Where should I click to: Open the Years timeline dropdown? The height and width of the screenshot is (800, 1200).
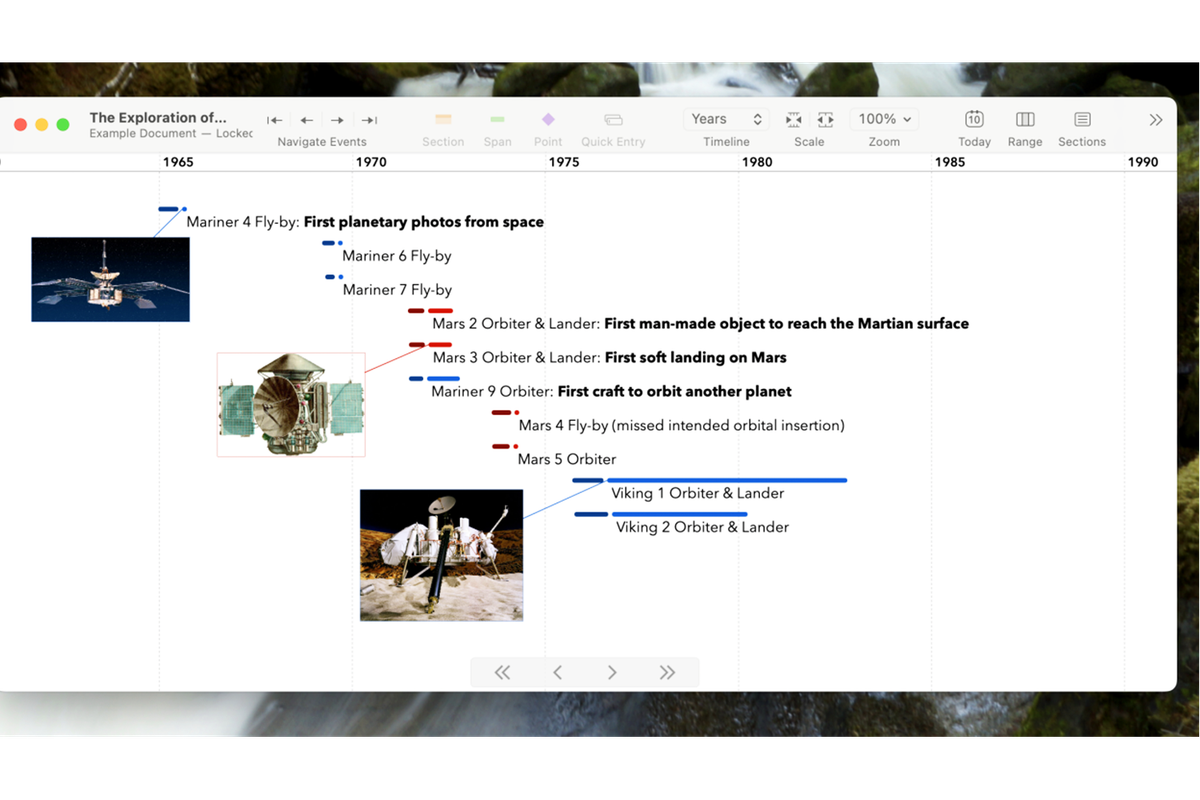click(x=726, y=119)
